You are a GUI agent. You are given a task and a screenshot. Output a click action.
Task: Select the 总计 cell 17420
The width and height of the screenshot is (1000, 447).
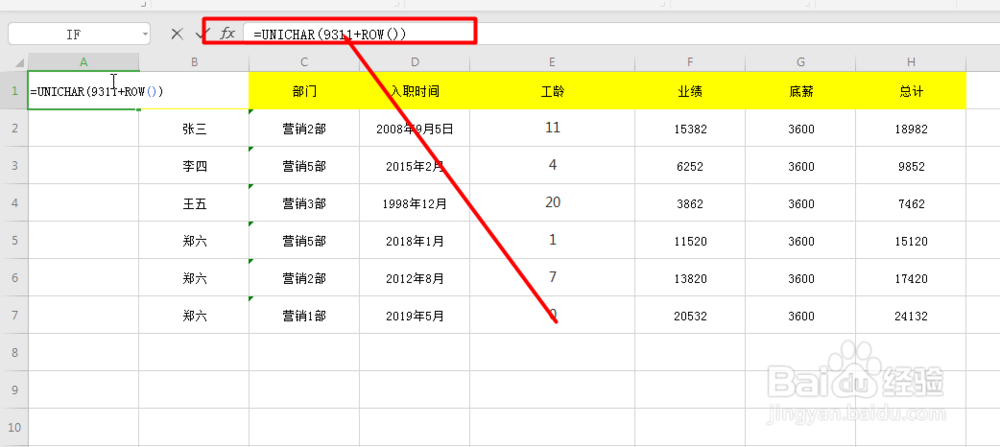pos(911,278)
